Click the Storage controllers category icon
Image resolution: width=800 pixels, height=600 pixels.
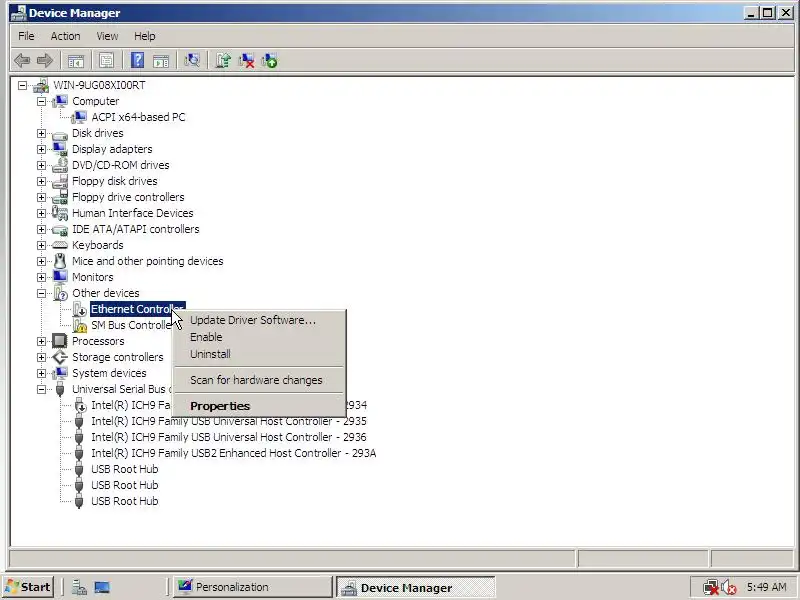(60, 357)
